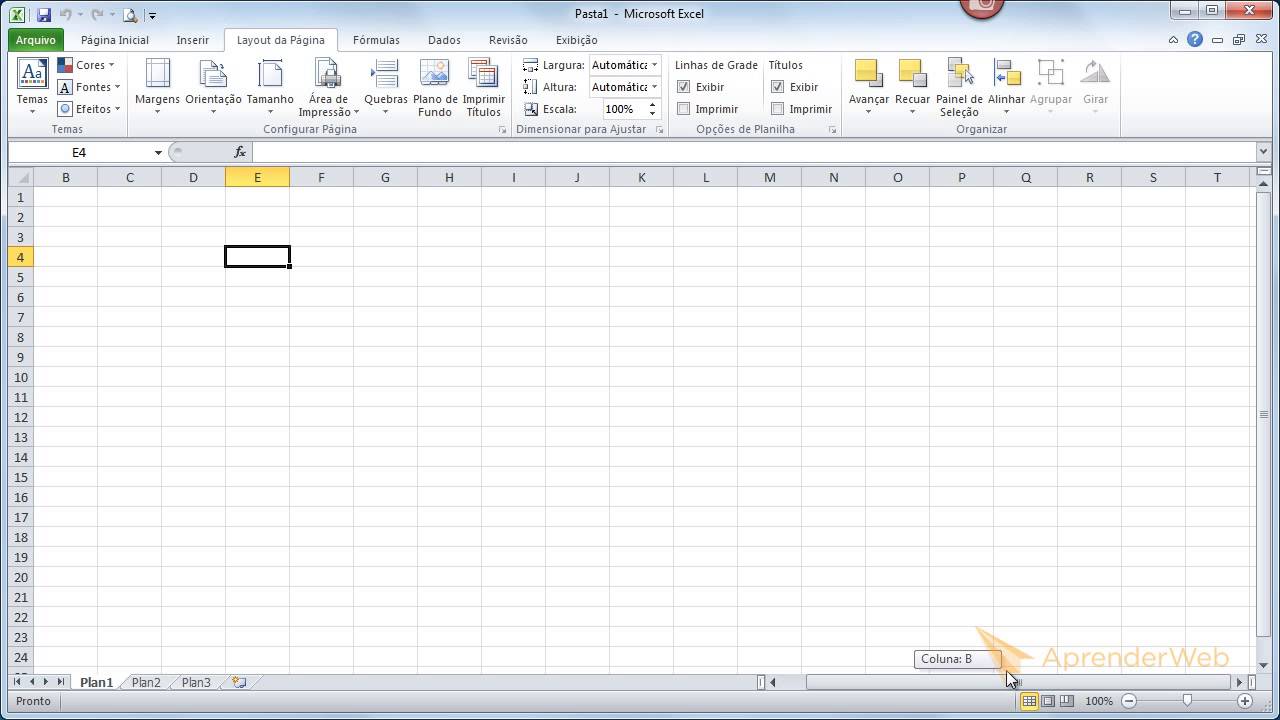Switch to the Inserir tab
Screen dimensions: 1280x720
pos(193,40)
